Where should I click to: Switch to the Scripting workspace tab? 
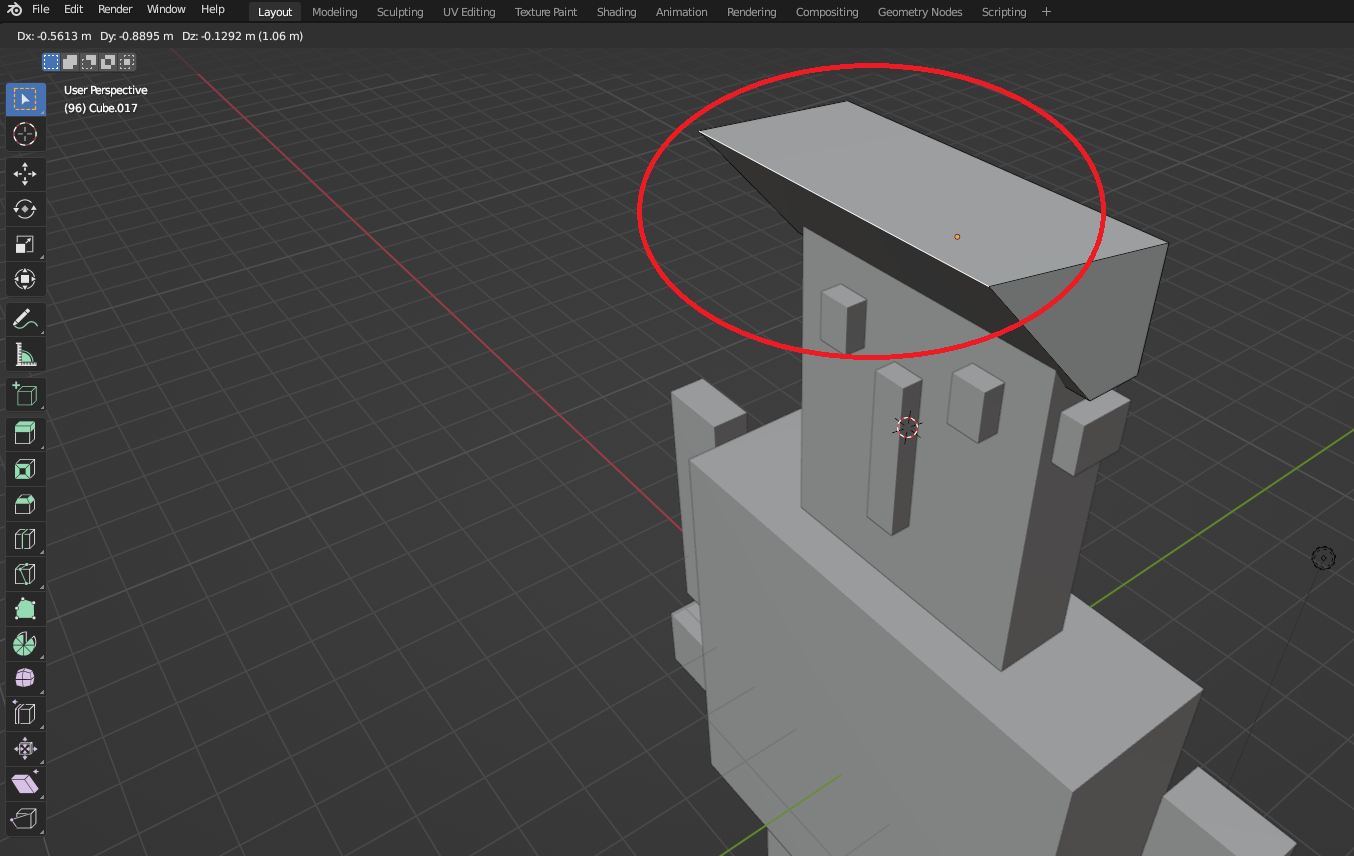click(1004, 12)
